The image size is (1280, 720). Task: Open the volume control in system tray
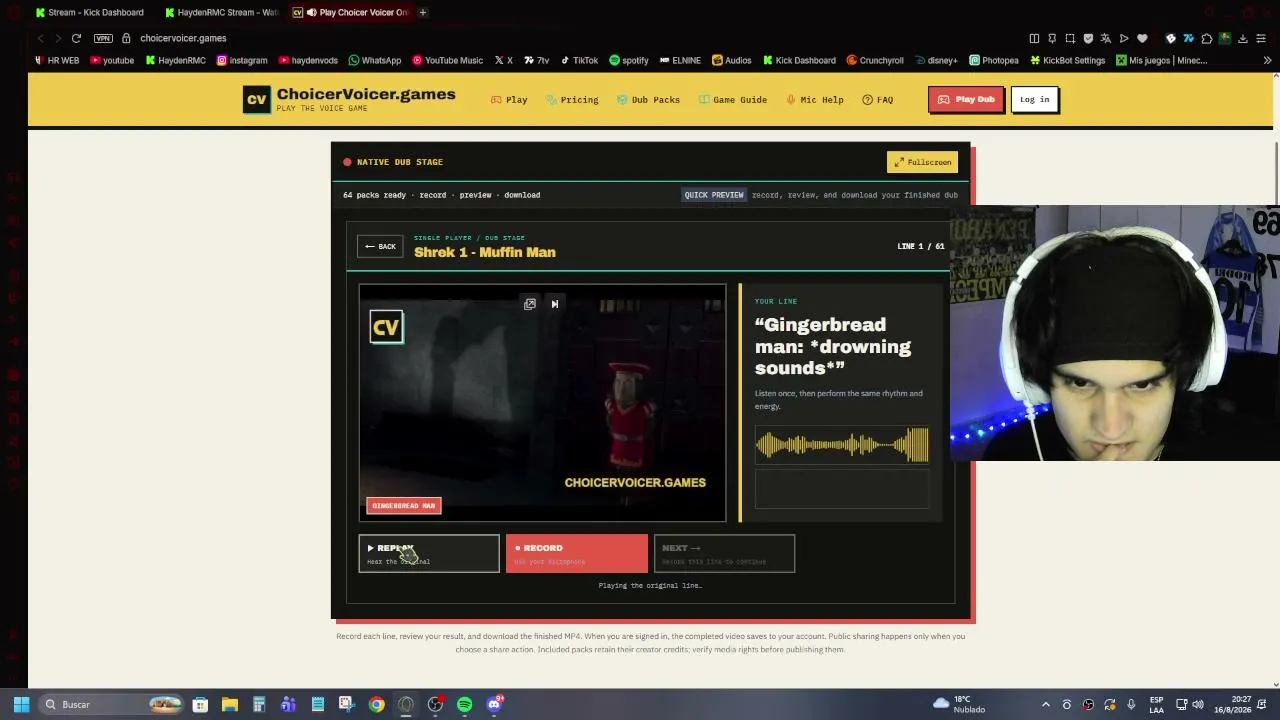click(1198, 704)
